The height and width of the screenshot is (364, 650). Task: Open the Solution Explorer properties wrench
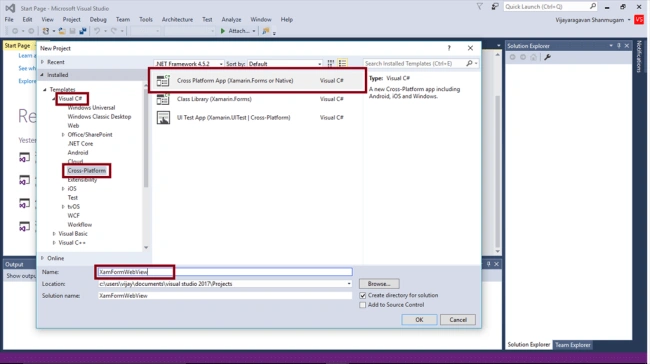click(548, 57)
